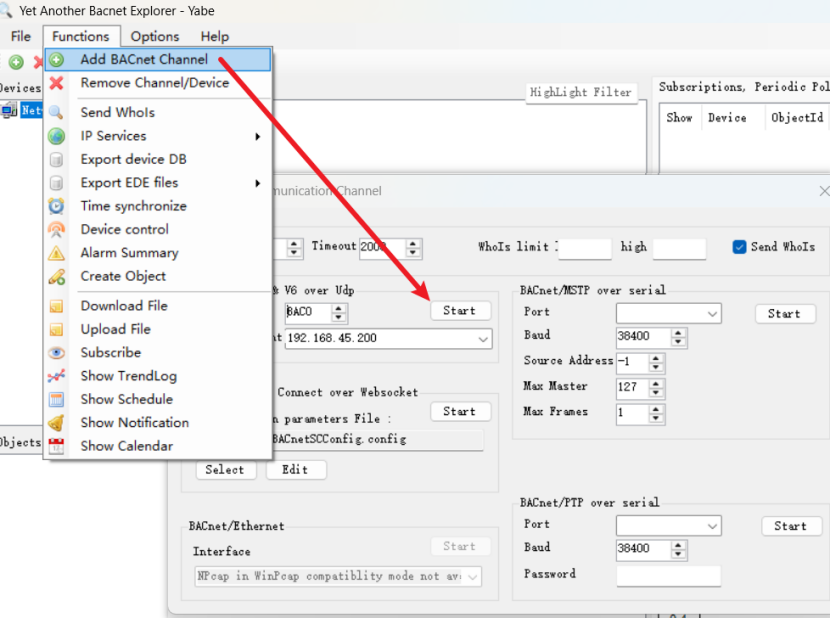The image size is (830, 618).
Task: Click the PTP Baud 38400 spinner arrows
Action: point(678,550)
